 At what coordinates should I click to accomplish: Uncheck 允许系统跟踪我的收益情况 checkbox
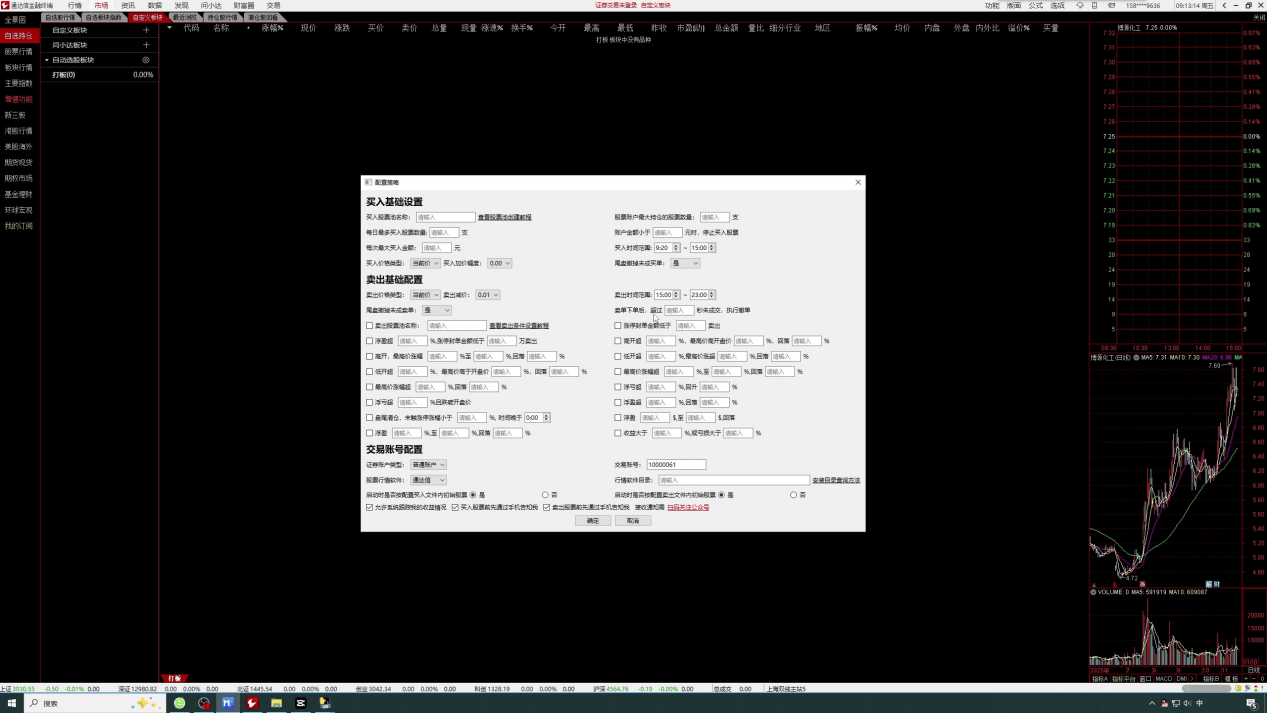[x=370, y=508]
